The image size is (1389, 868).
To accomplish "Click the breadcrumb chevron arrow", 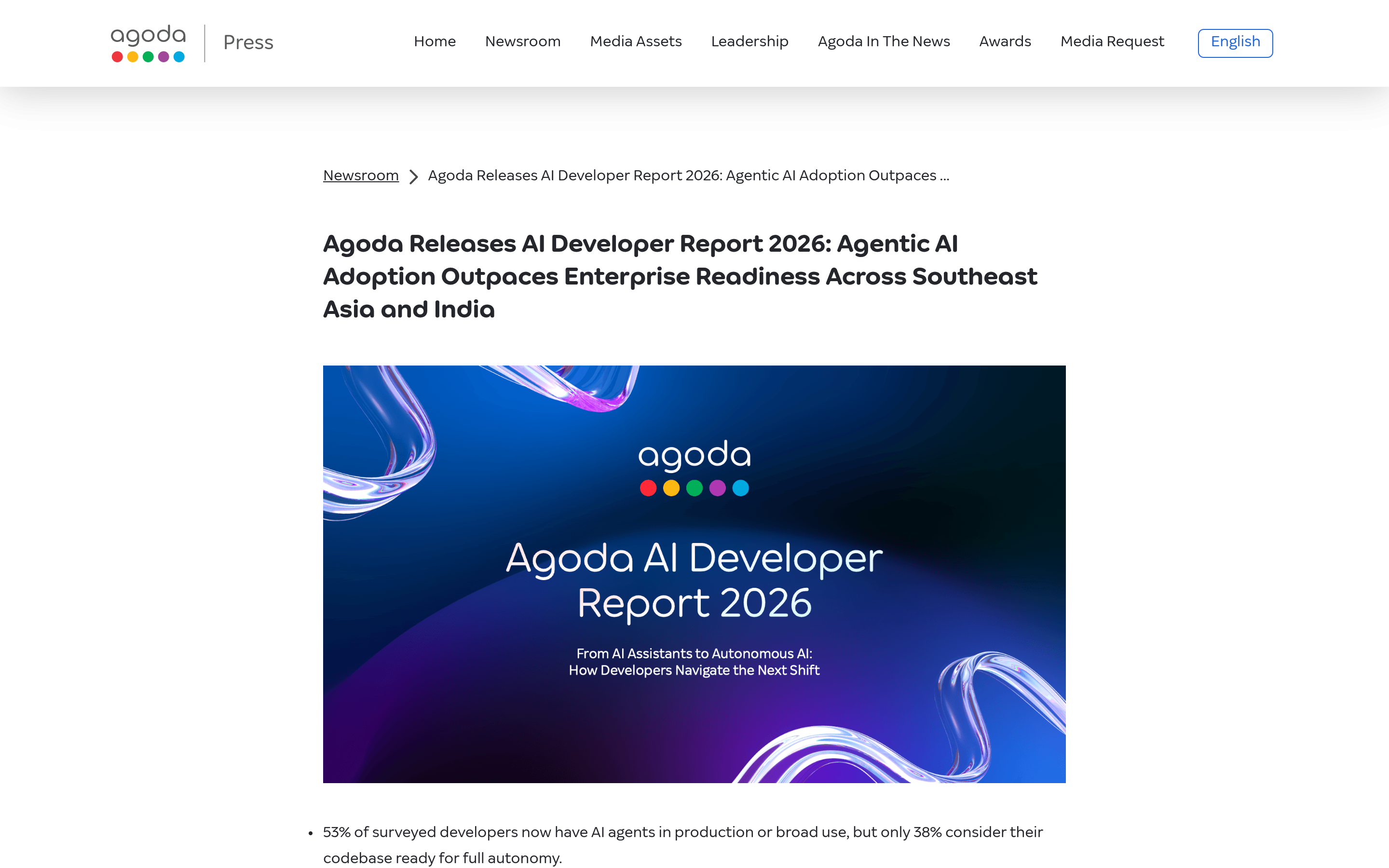I will tap(413, 176).
